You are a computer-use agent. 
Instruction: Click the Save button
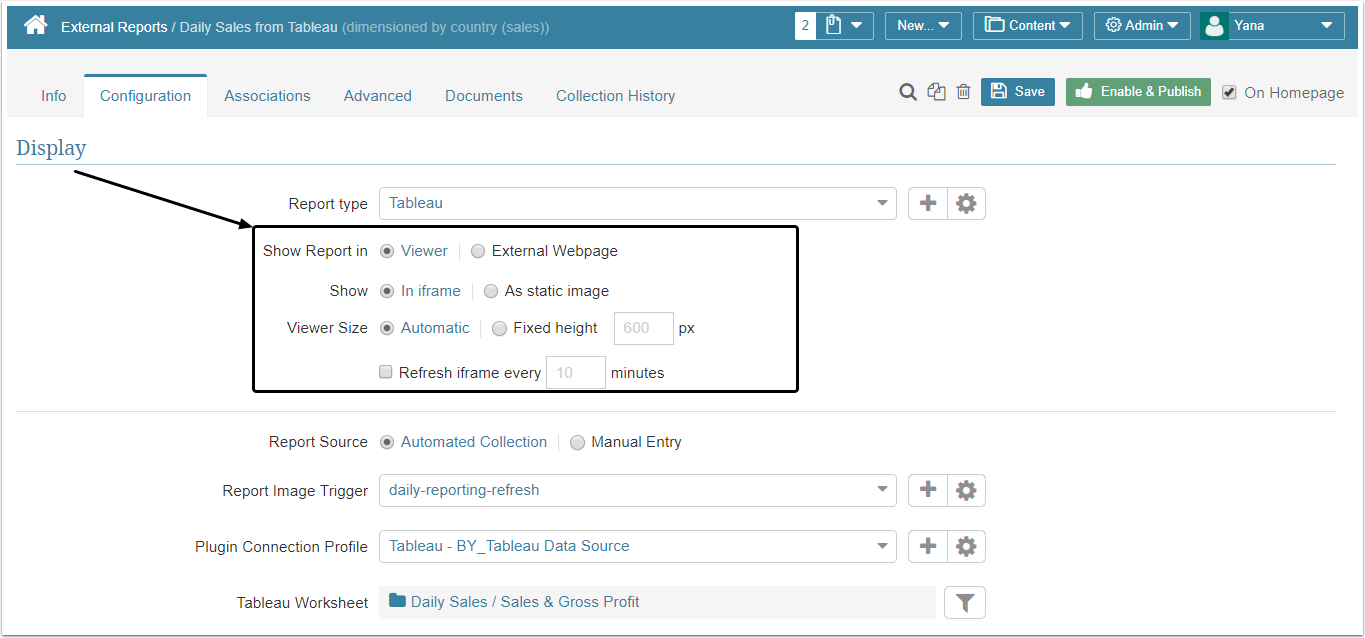[1017, 91]
